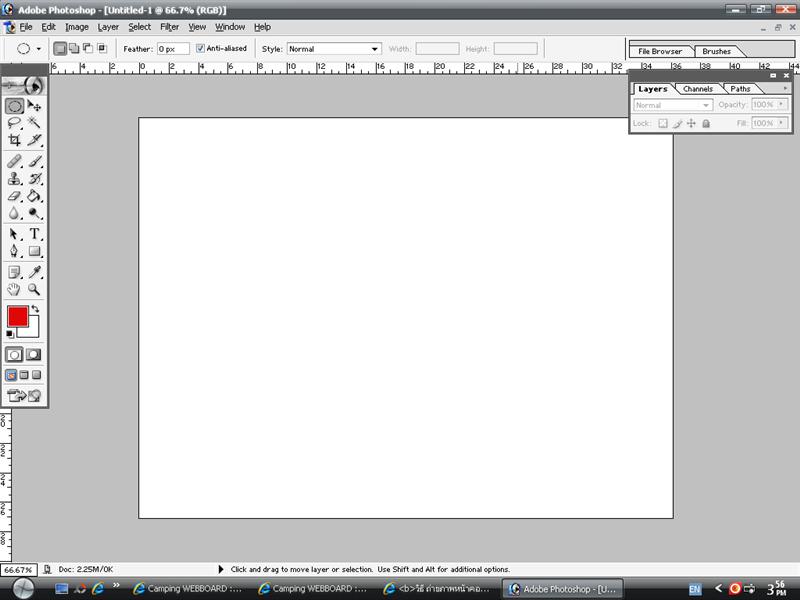Choose the Eyedropper tool
Image resolution: width=800 pixels, height=600 pixels.
coord(34,272)
